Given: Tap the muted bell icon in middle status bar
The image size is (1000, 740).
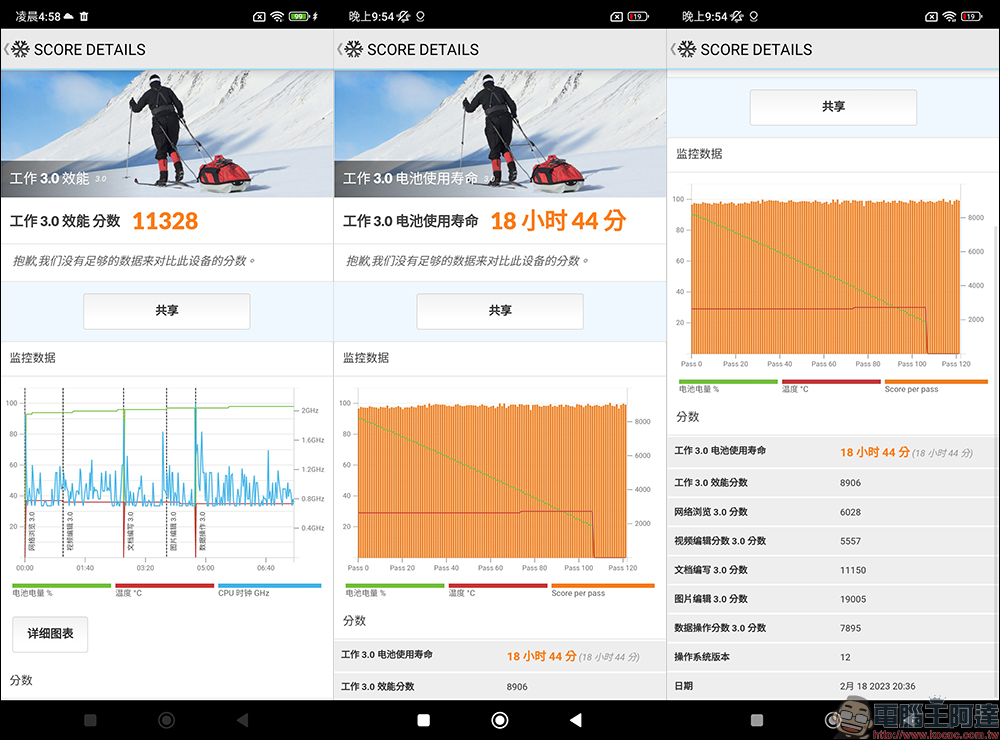Looking at the screenshot, I should (x=403, y=17).
